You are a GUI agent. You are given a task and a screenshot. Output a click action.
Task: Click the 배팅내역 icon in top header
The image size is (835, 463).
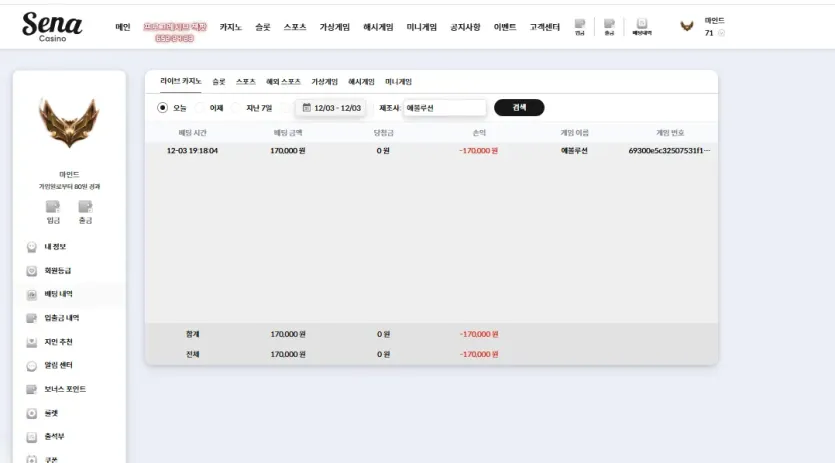tap(642, 27)
